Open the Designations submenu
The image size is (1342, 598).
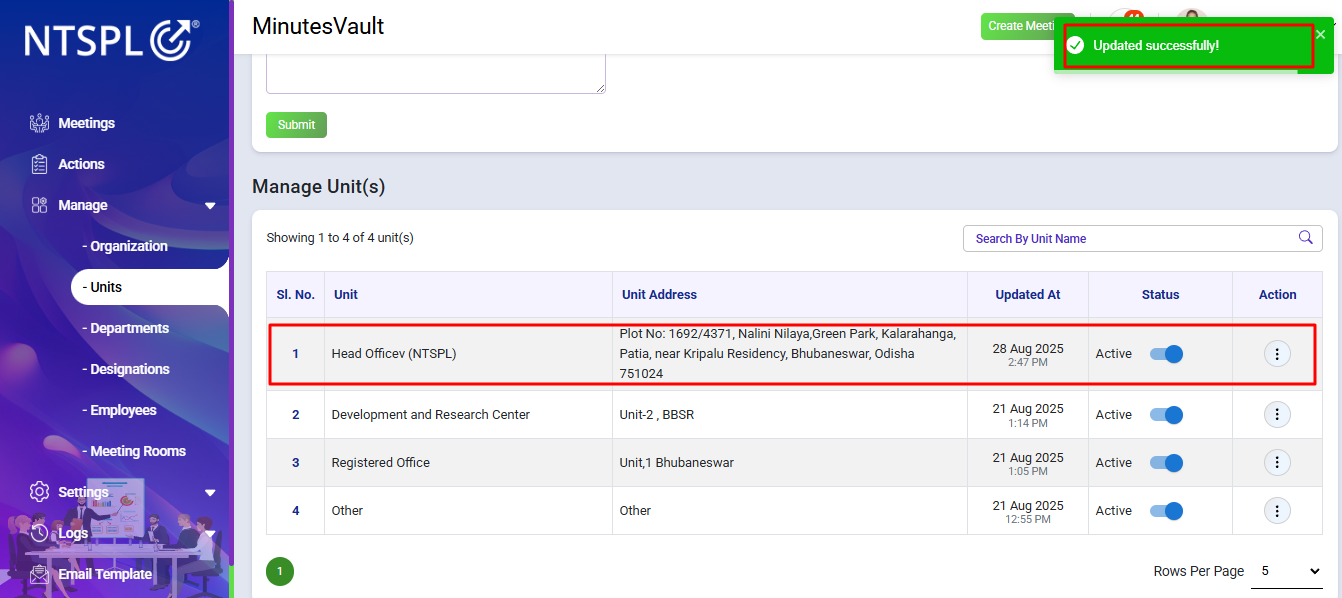(x=126, y=369)
